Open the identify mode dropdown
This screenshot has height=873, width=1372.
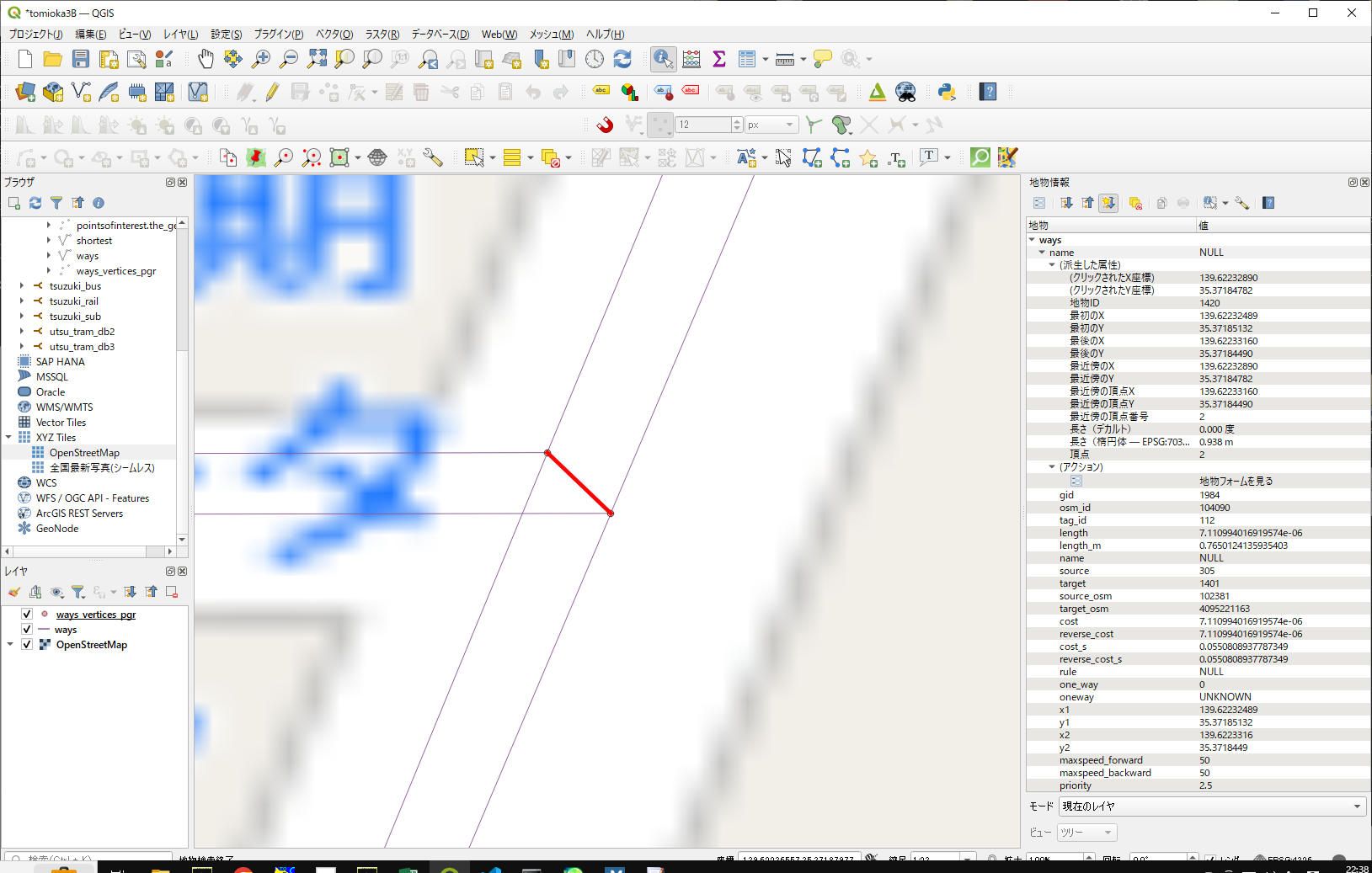tap(1211, 806)
